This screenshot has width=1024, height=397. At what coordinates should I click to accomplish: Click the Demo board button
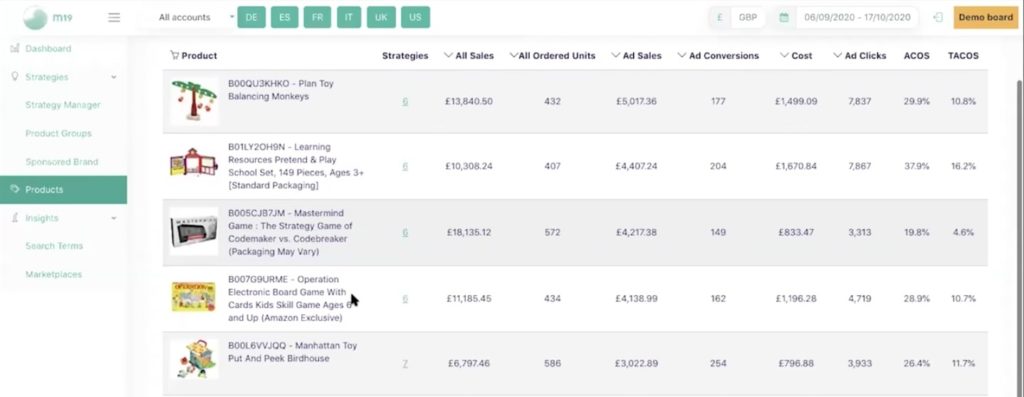pos(985,18)
